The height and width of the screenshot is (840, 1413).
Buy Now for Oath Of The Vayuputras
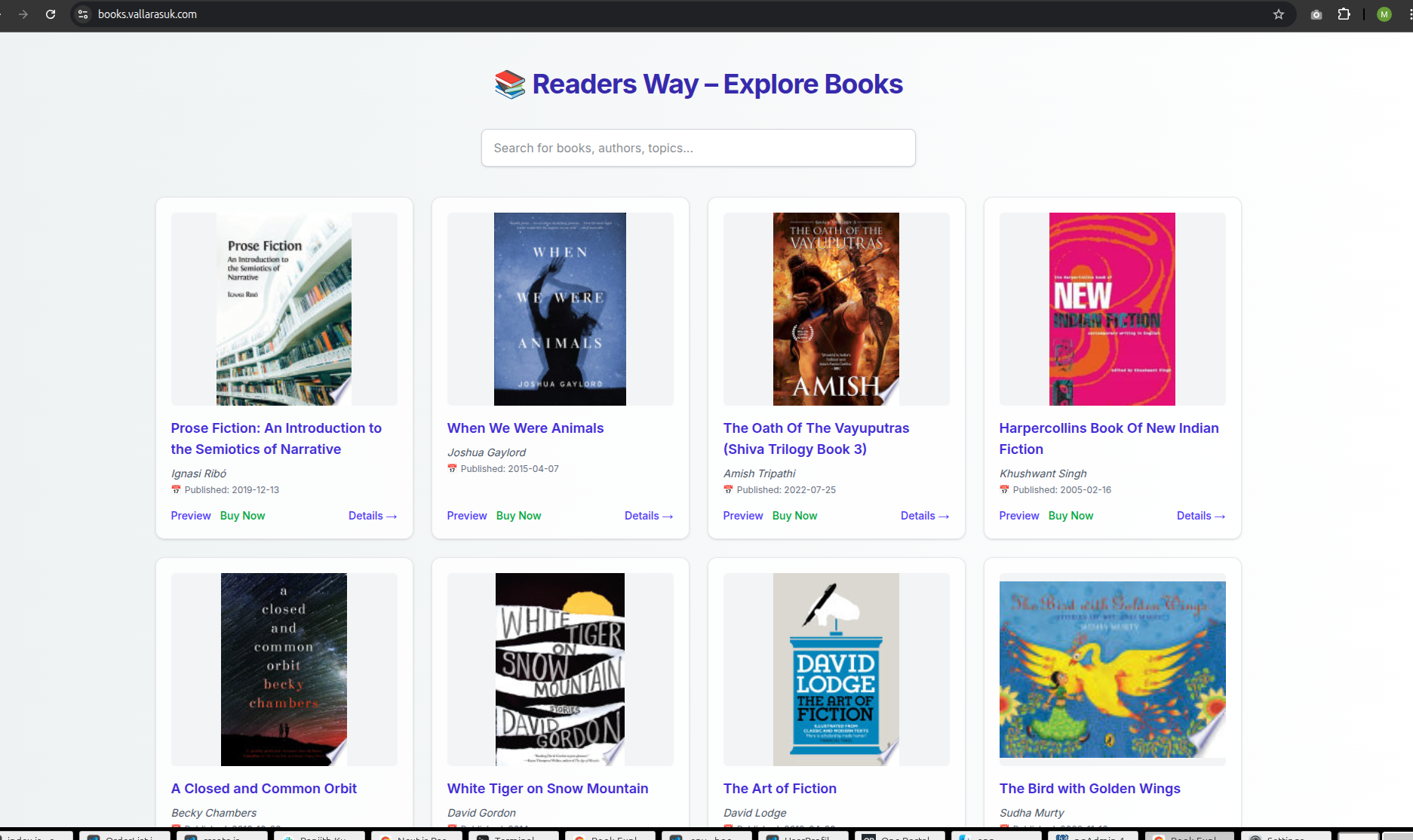795,516
